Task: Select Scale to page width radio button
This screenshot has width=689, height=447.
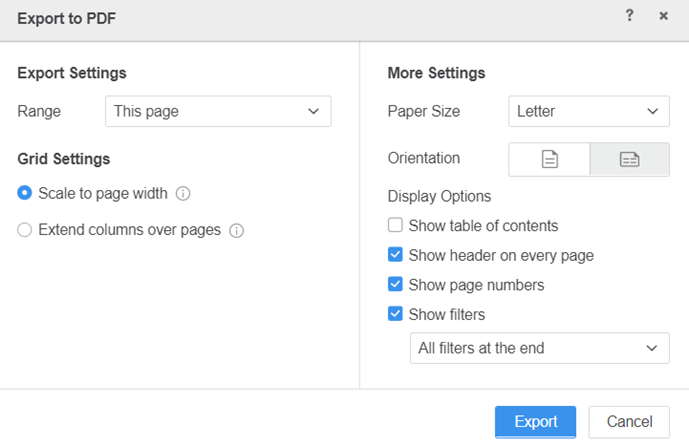Action: [25, 193]
